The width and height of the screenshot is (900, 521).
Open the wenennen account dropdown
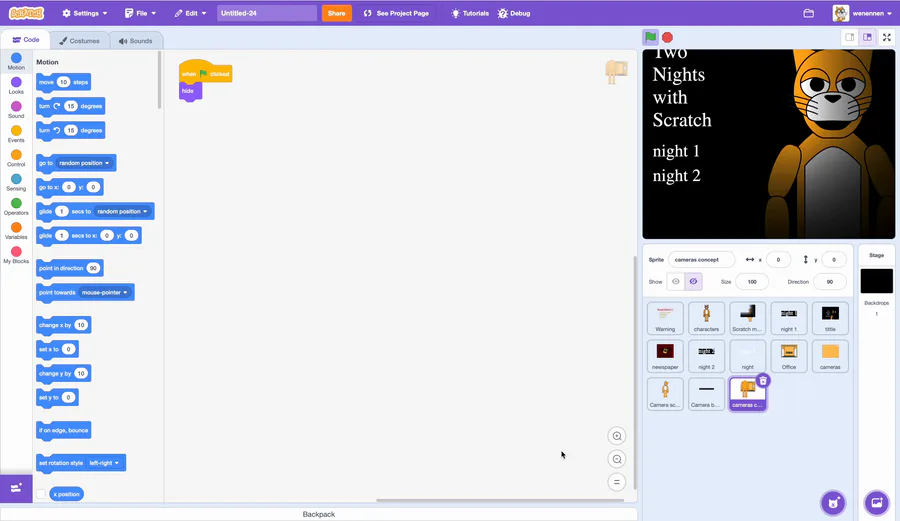point(863,13)
